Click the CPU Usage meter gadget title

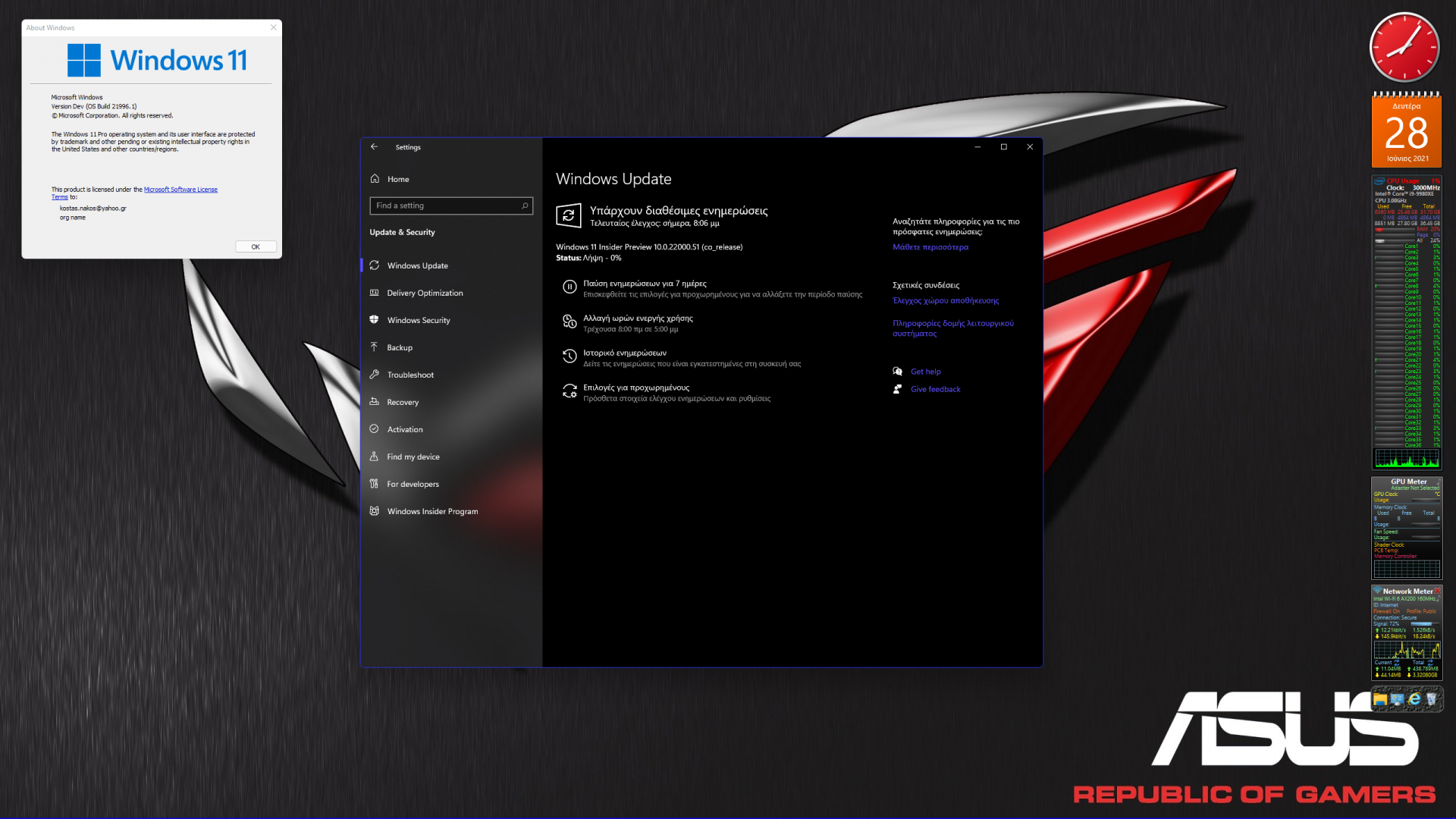pyautogui.click(x=1403, y=181)
